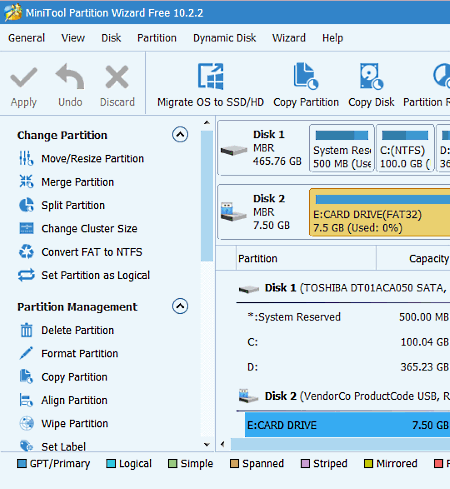Click the Discard X icon
The image size is (450, 489).
coord(117,77)
